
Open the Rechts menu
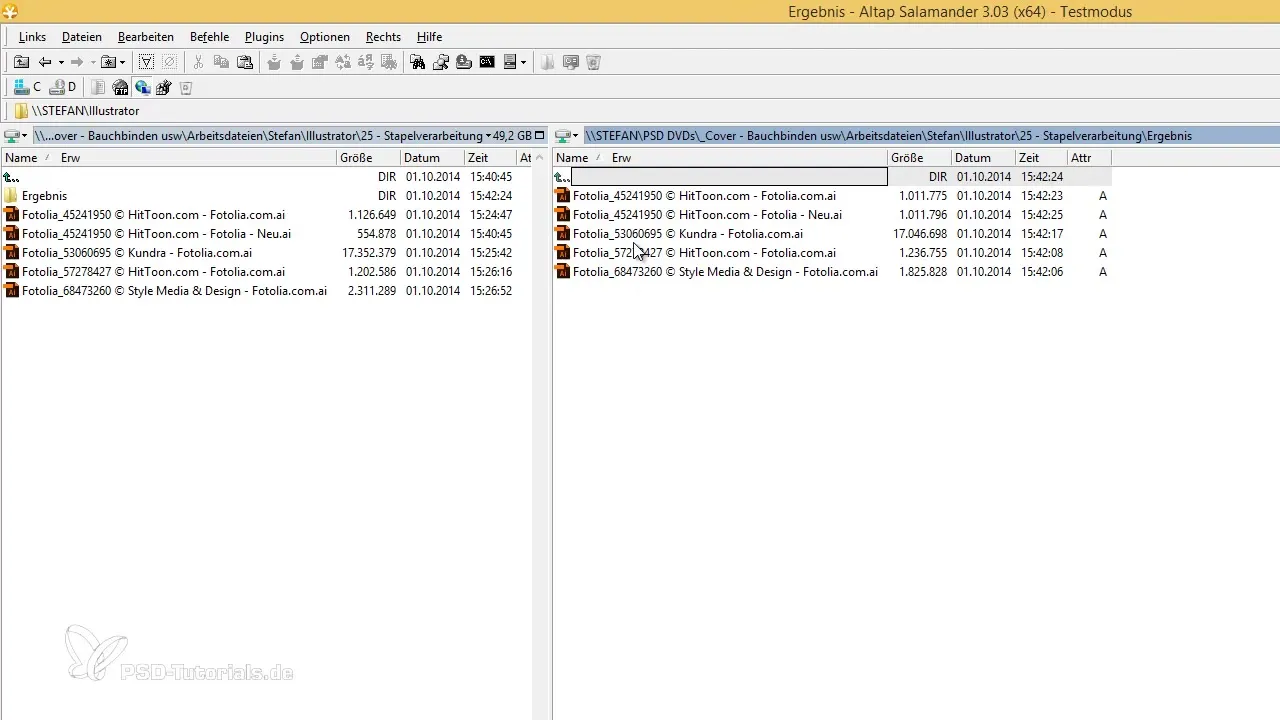[384, 37]
